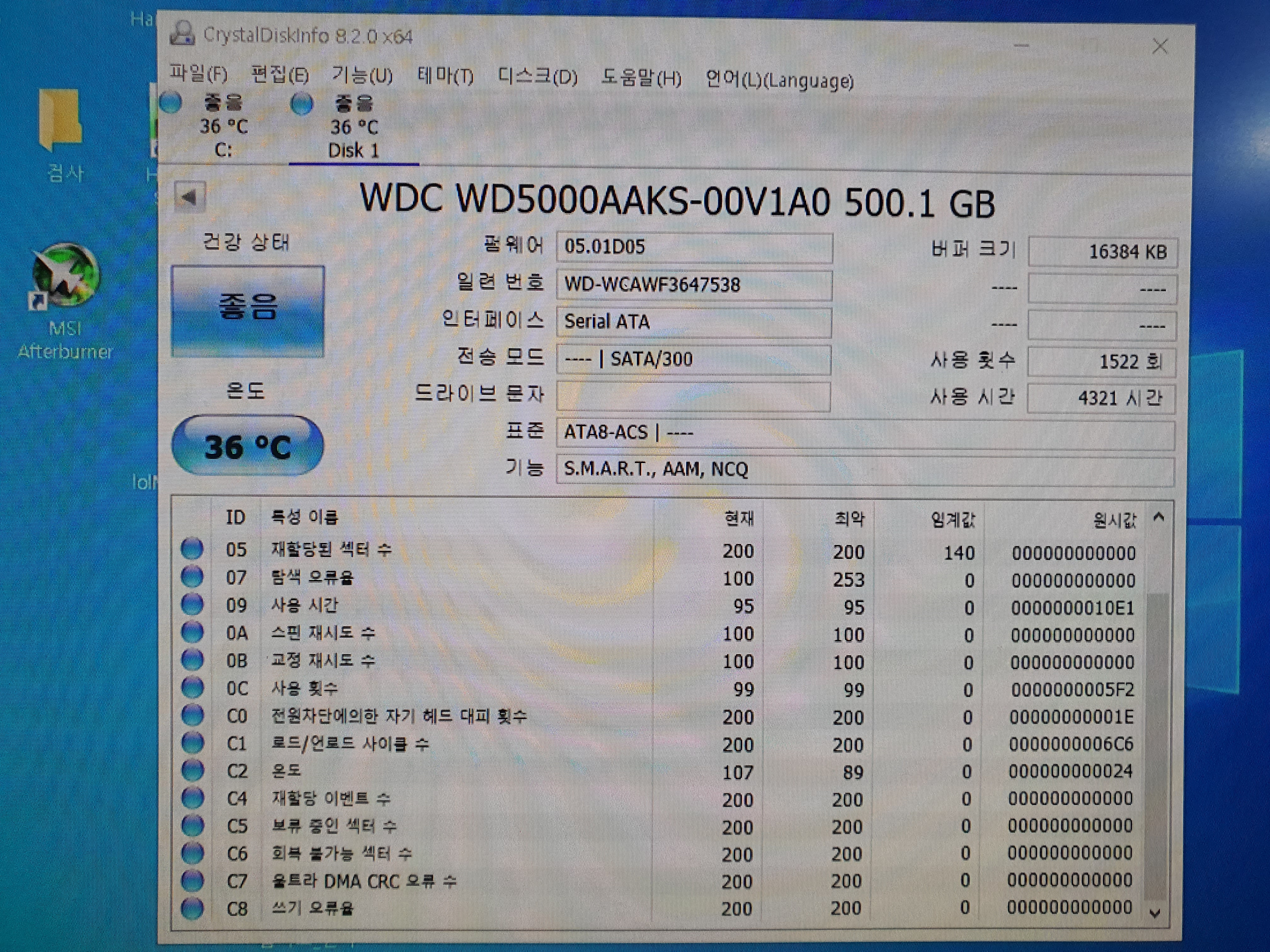Viewport: 1270px width, 952px height.
Task: Click the ID column header
Action: (235, 517)
